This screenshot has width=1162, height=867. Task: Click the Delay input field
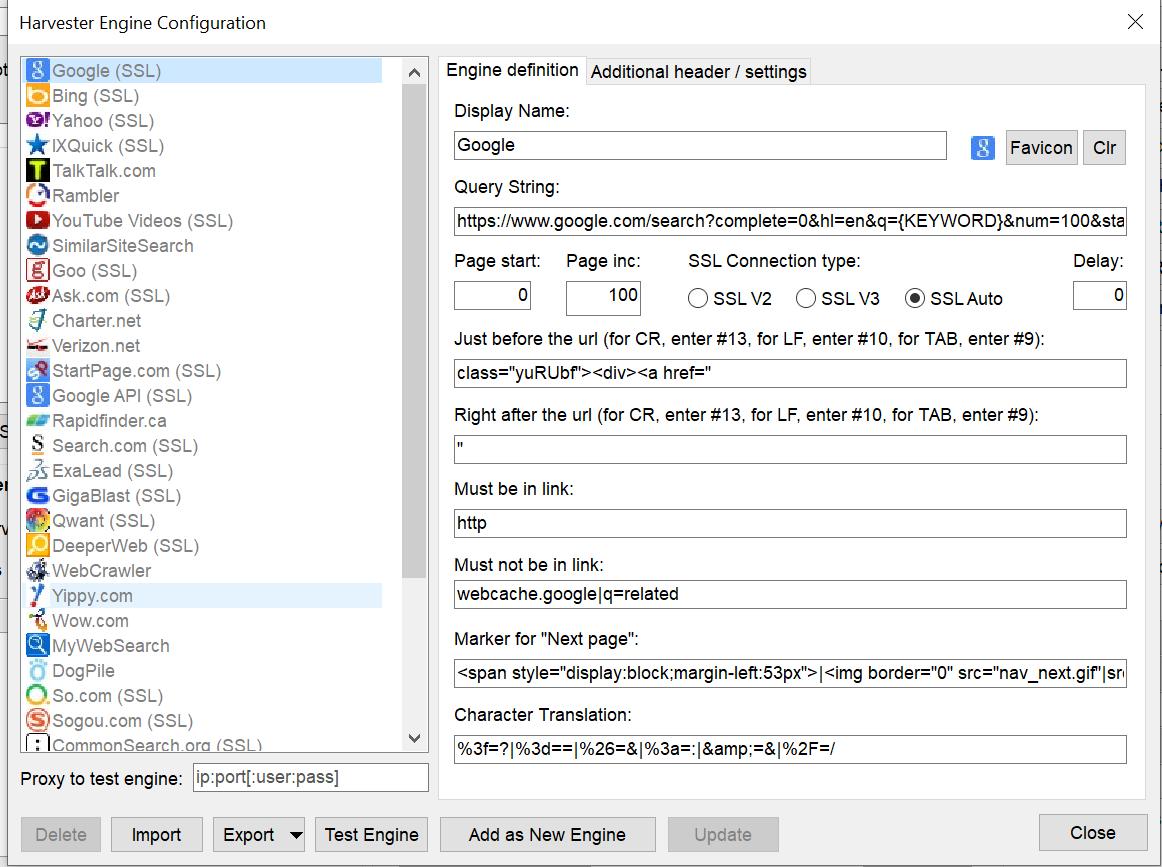pyautogui.click(x=1100, y=296)
